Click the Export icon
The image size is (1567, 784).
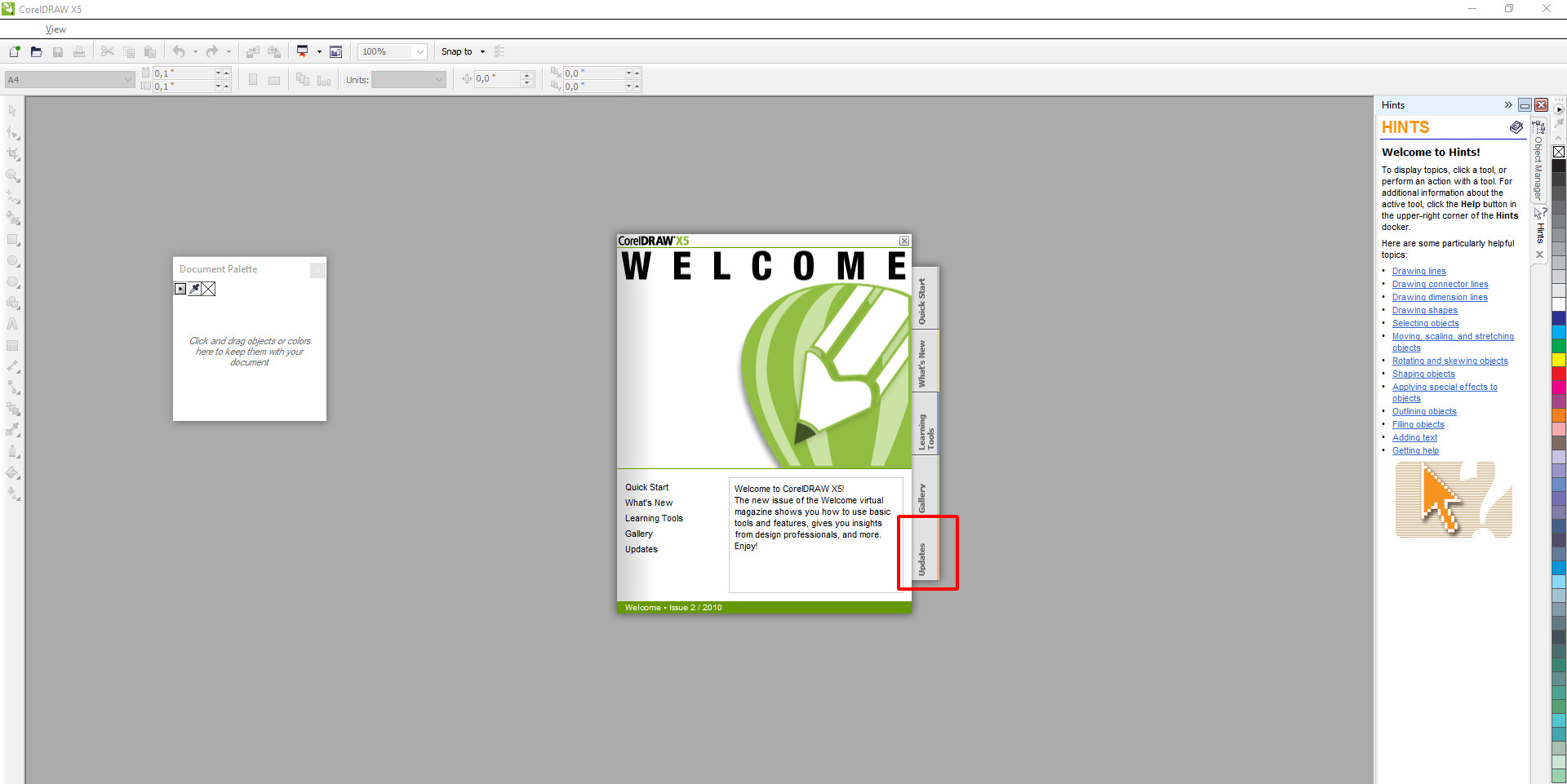[x=274, y=51]
